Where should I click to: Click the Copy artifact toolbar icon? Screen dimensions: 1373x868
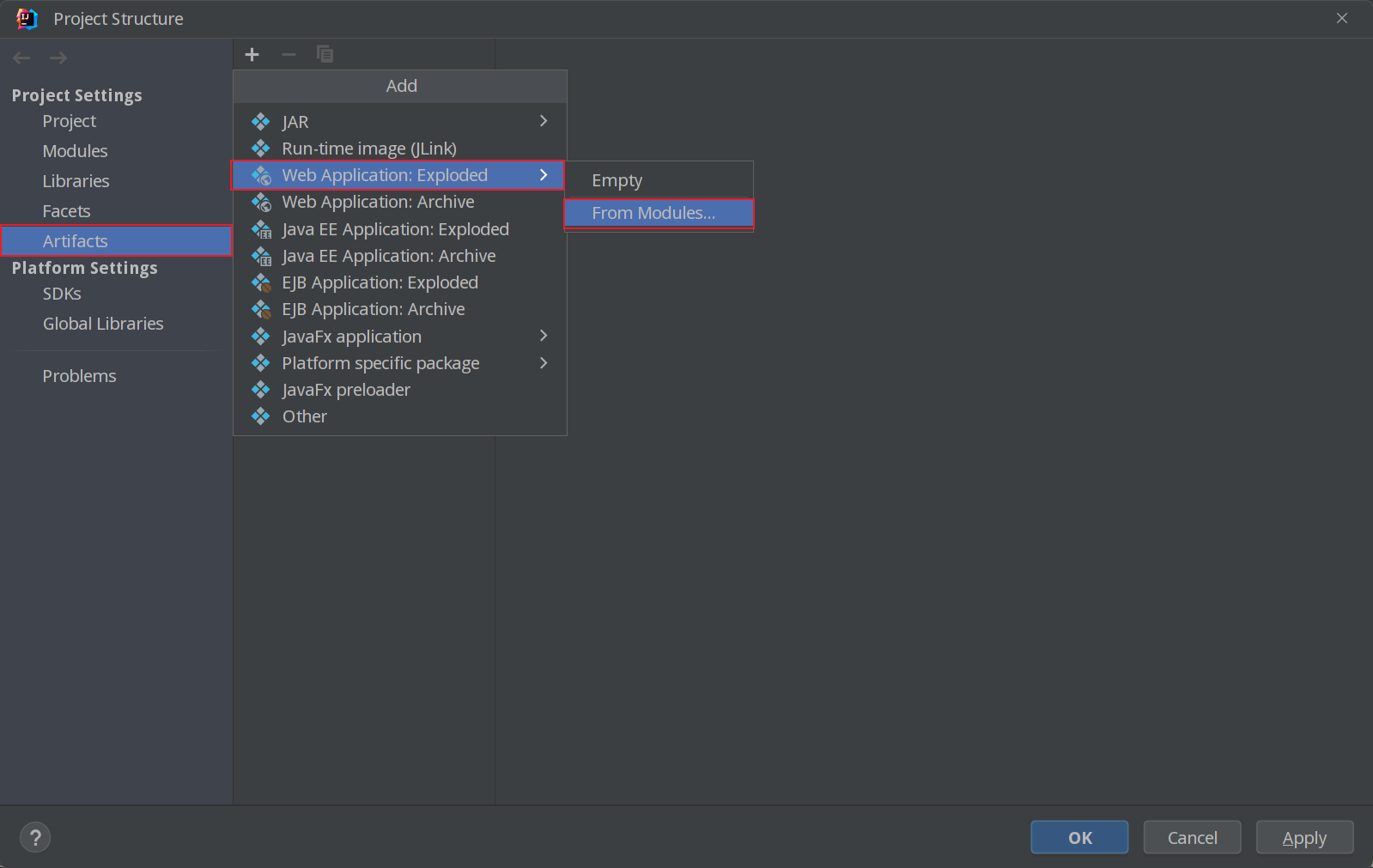(x=325, y=54)
